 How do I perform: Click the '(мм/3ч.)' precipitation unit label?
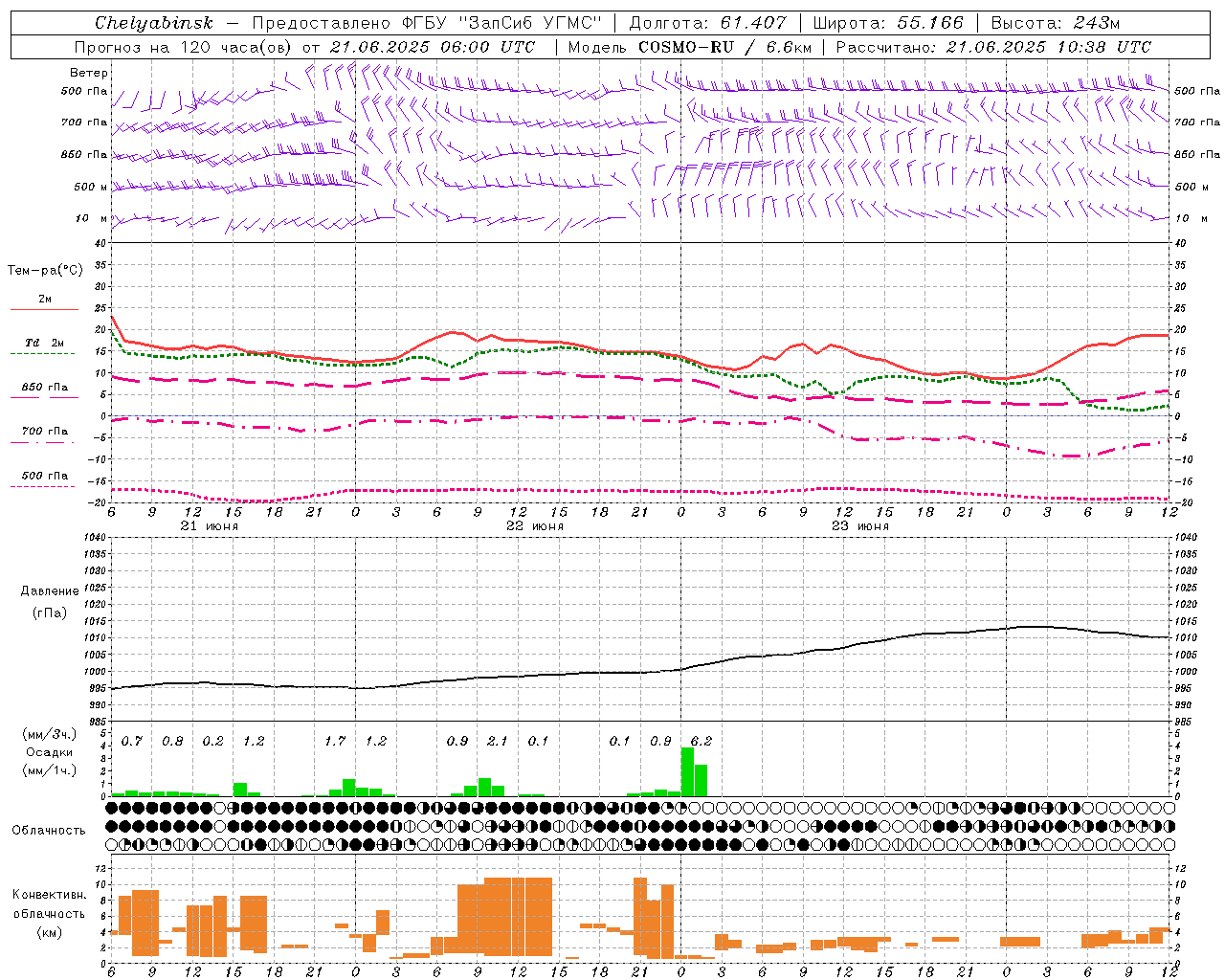pos(50,734)
